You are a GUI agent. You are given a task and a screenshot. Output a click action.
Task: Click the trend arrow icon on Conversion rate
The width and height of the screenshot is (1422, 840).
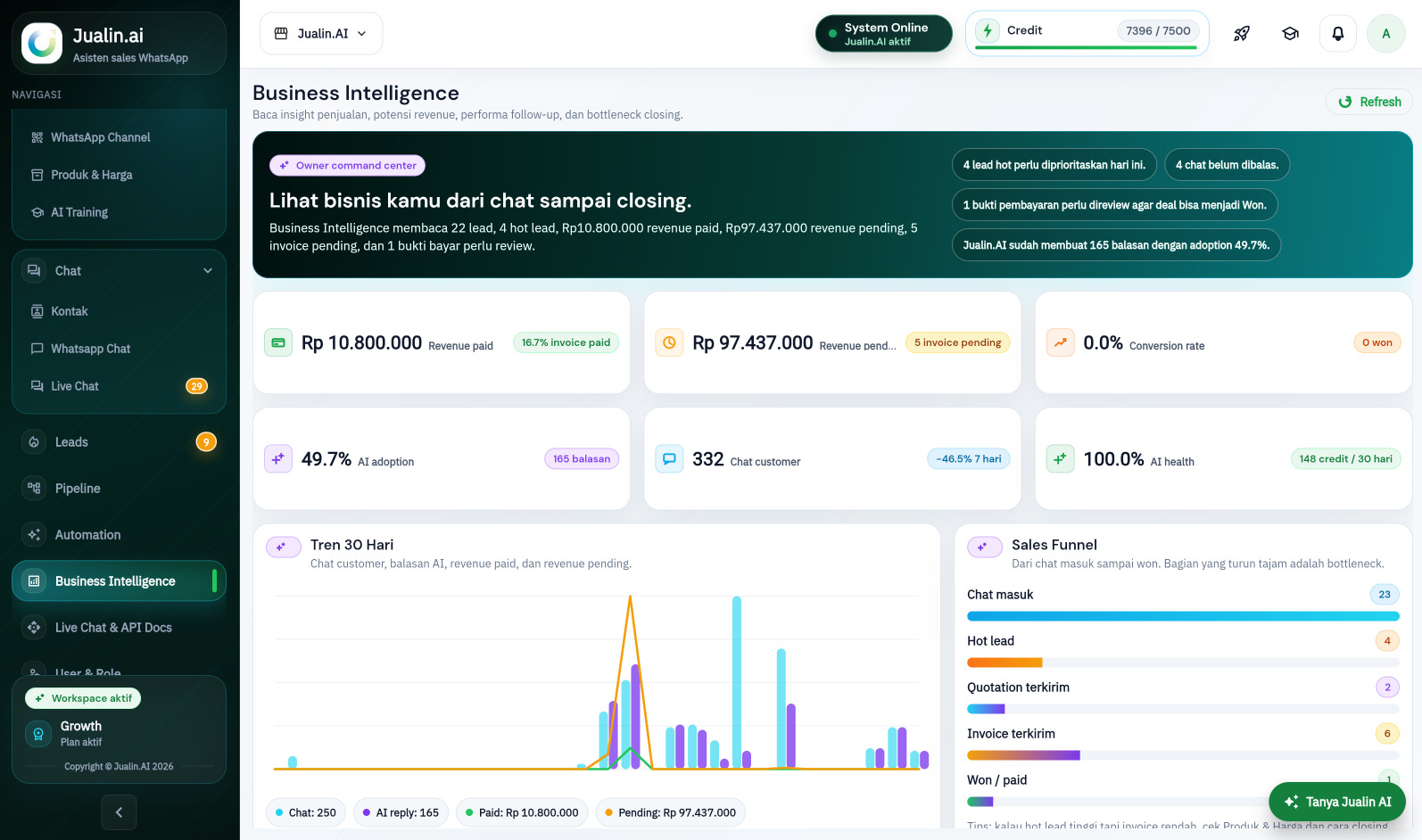pyautogui.click(x=1060, y=342)
